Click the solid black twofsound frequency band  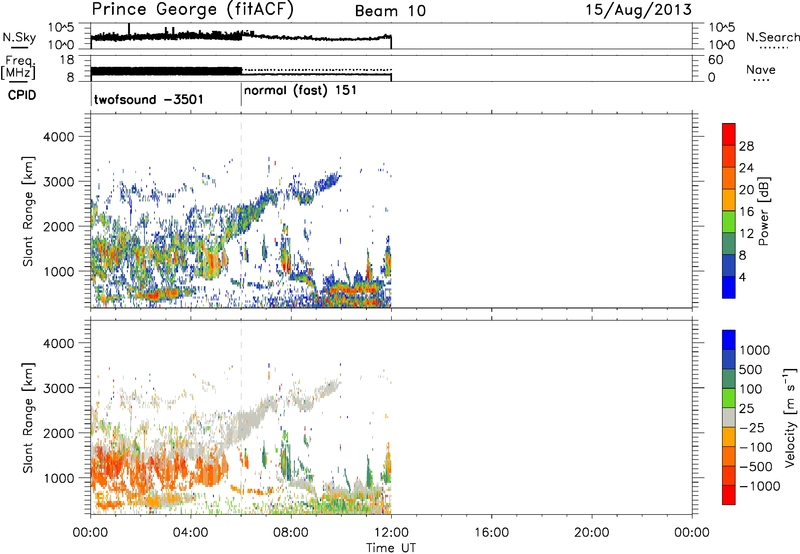tap(166, 71)
